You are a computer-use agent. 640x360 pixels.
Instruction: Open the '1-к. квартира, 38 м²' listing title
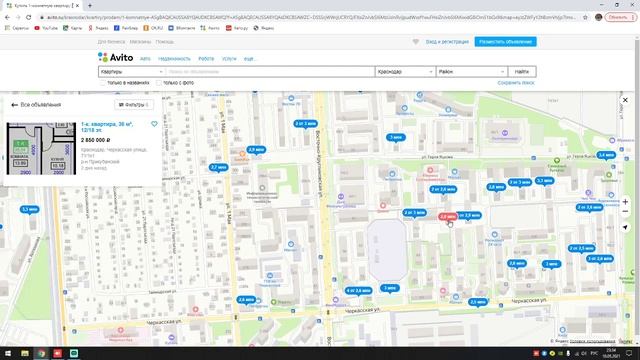click(107, 127)
